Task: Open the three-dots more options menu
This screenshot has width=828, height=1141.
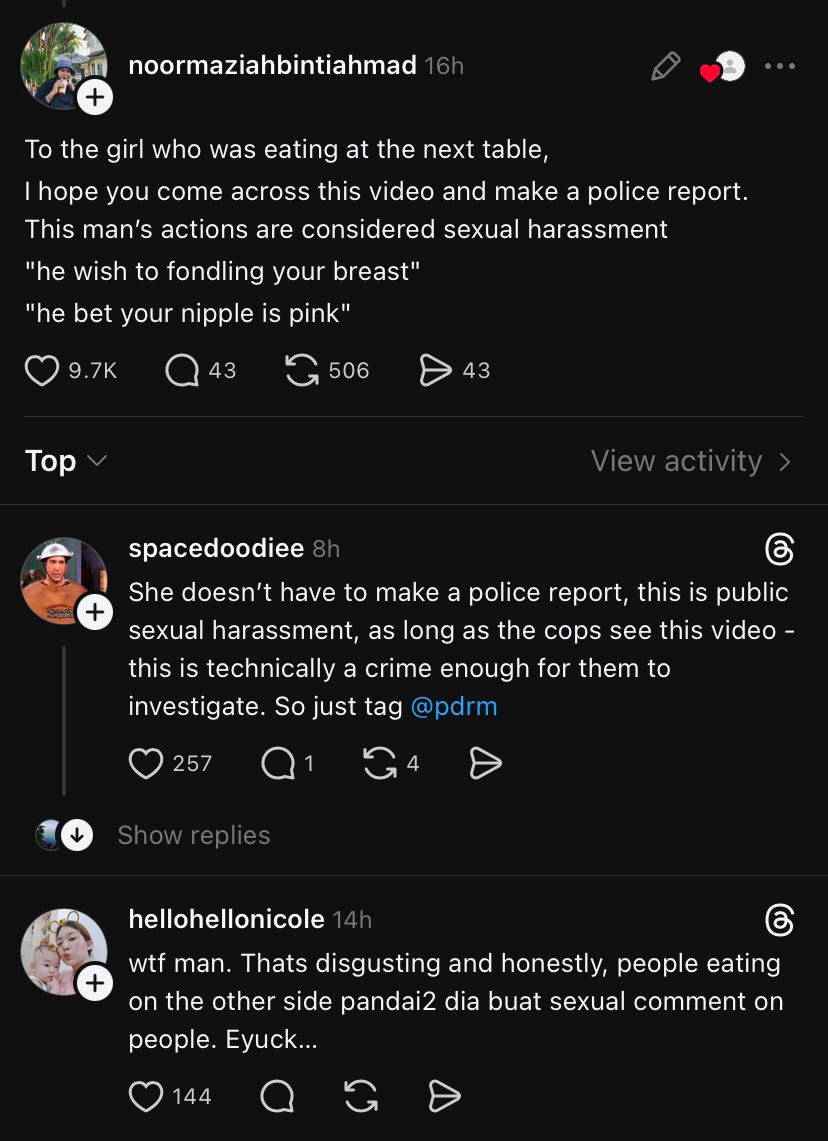Action: click(779, 66)
